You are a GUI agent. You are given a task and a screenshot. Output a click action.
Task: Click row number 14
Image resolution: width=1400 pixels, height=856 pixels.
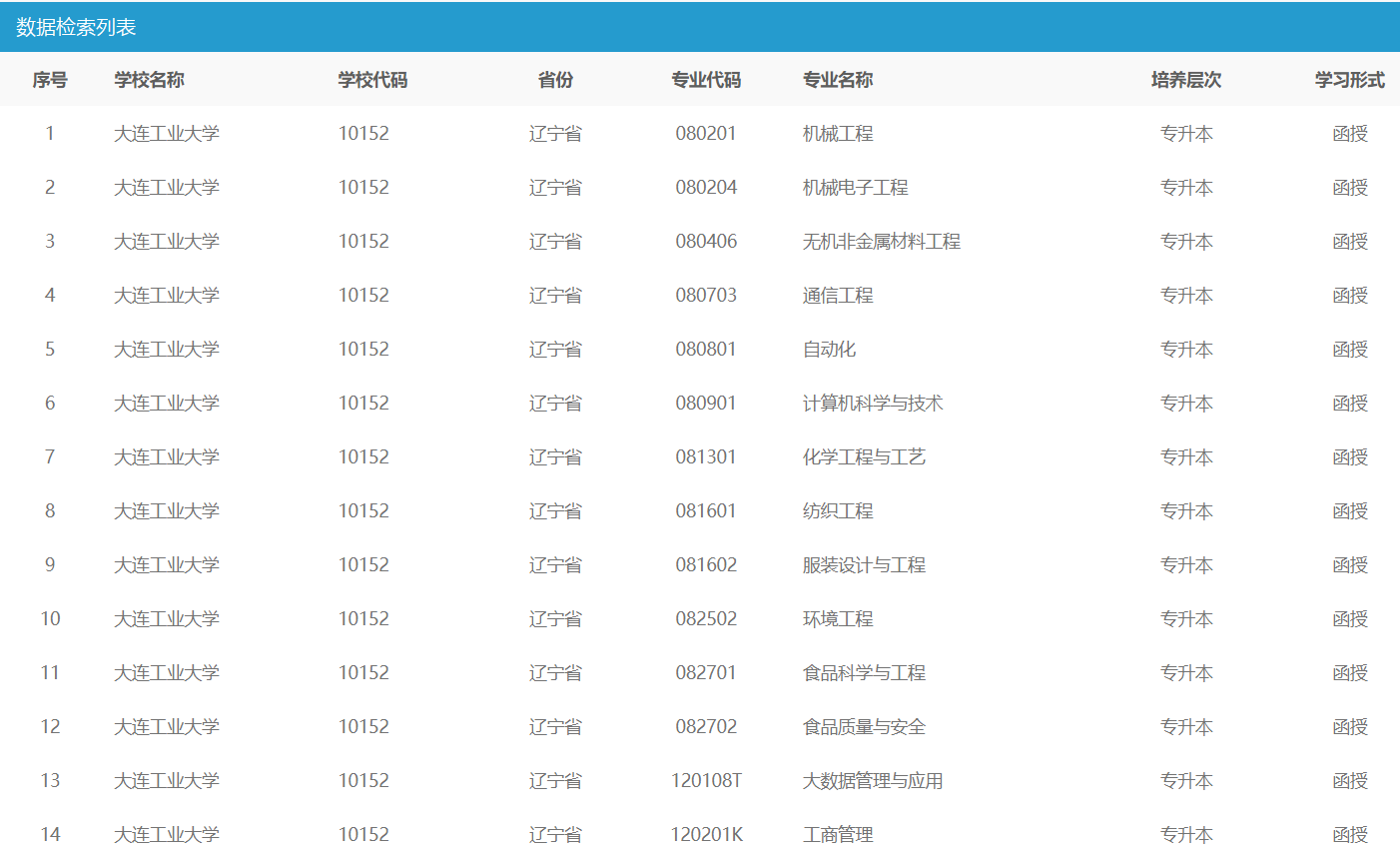(50, 835)
